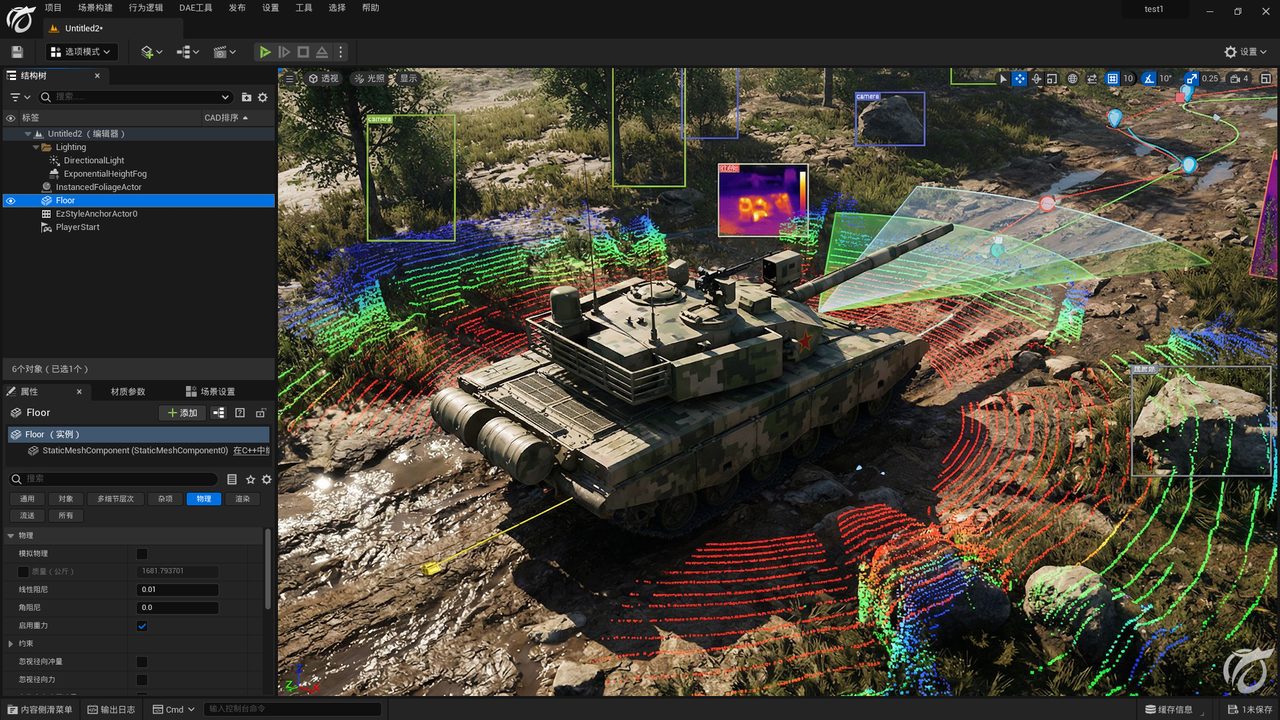
Task: Start play simulation with the green play button
Action: point(265,52)
